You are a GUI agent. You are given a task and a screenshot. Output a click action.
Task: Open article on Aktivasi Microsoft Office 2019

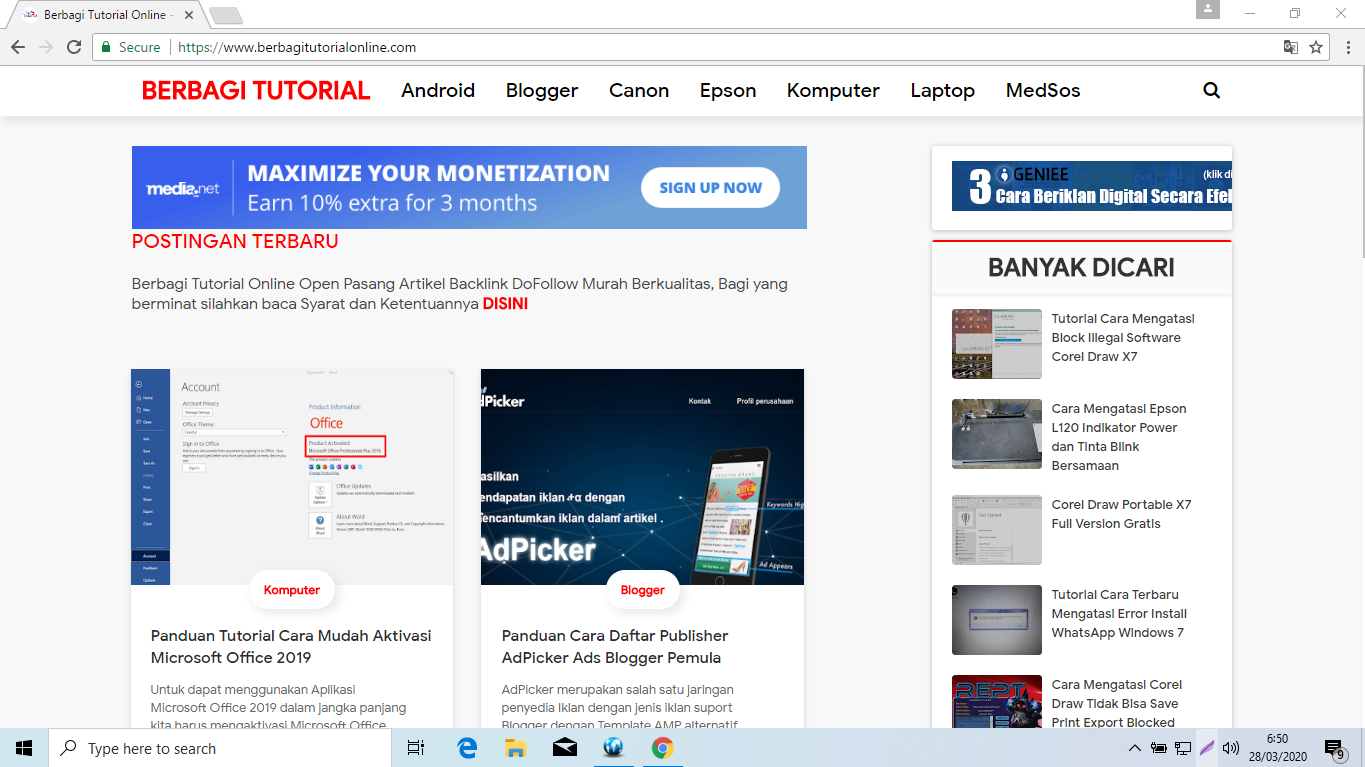point(291,646)
